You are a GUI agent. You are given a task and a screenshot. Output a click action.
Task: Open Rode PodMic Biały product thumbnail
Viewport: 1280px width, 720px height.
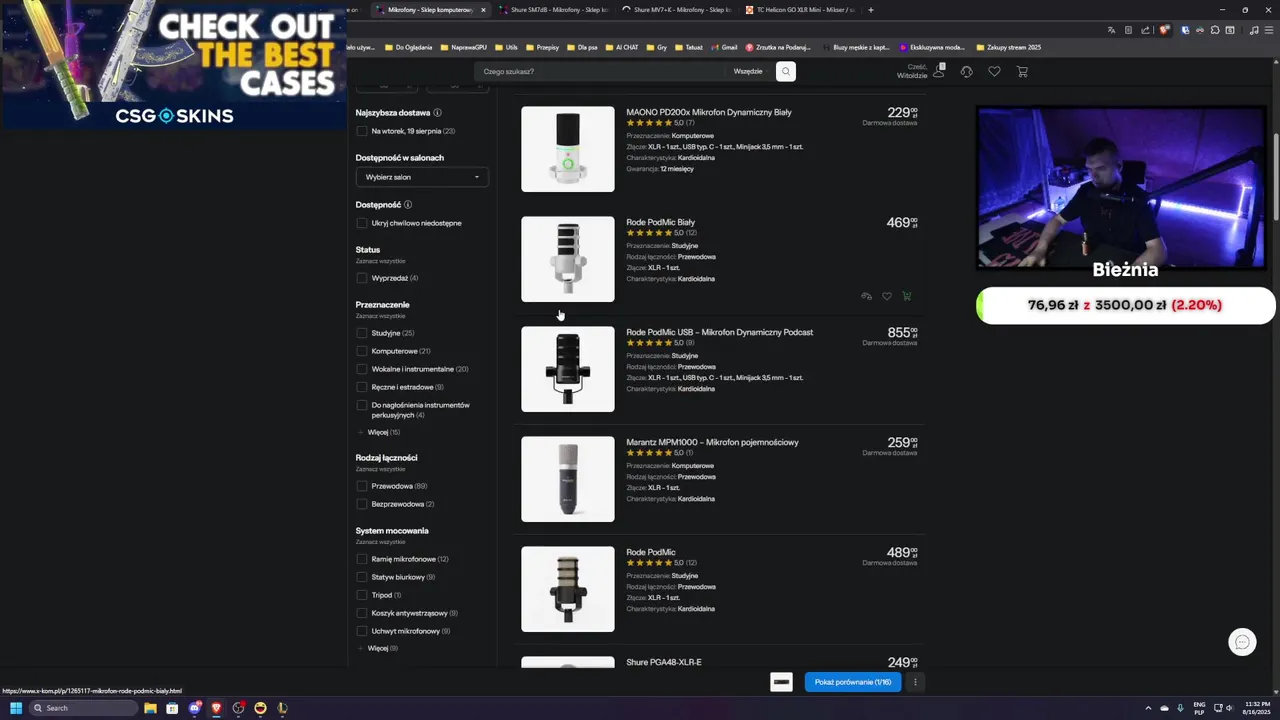568,259
